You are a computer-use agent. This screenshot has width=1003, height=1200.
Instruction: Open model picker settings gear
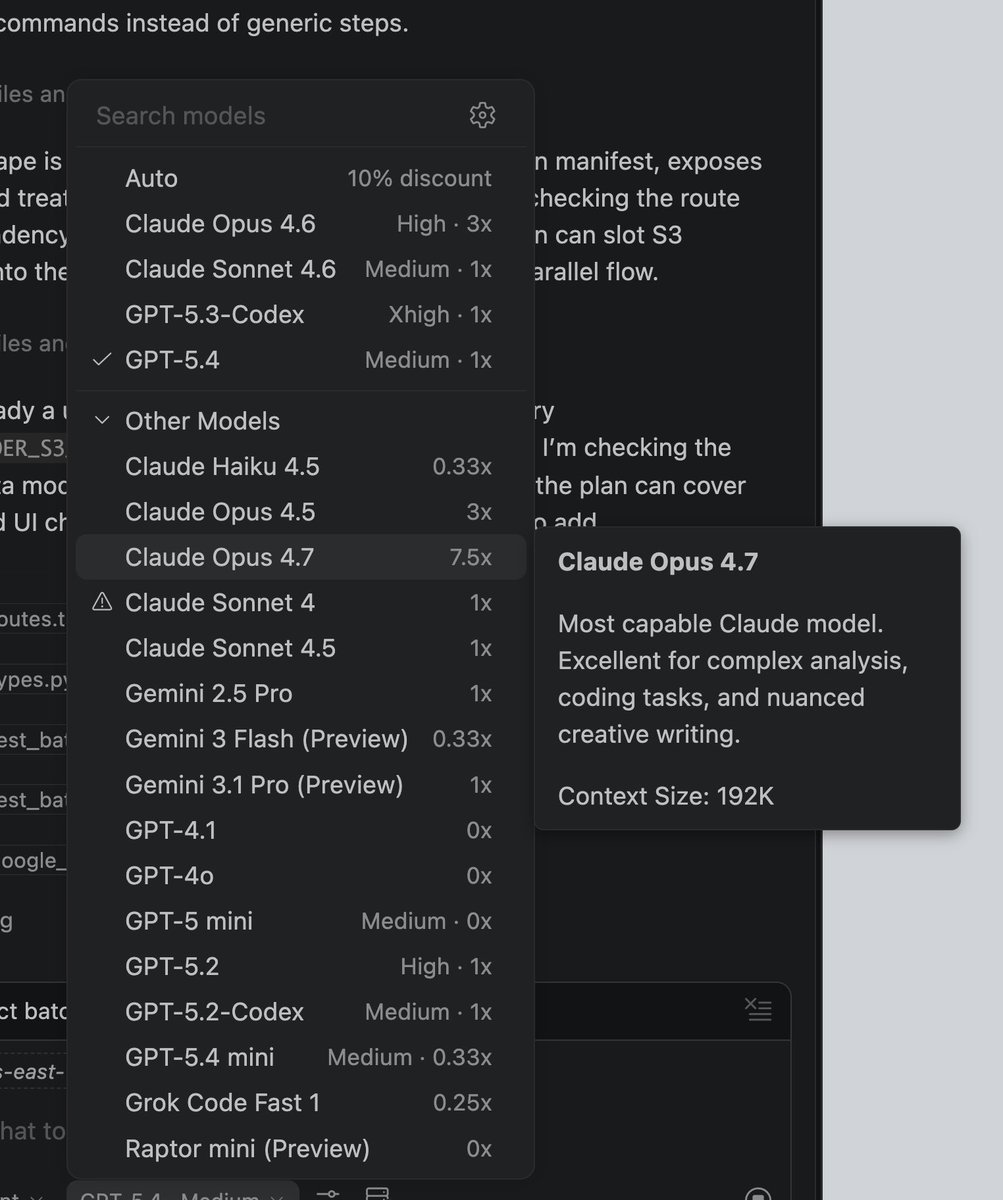[482, 116]
